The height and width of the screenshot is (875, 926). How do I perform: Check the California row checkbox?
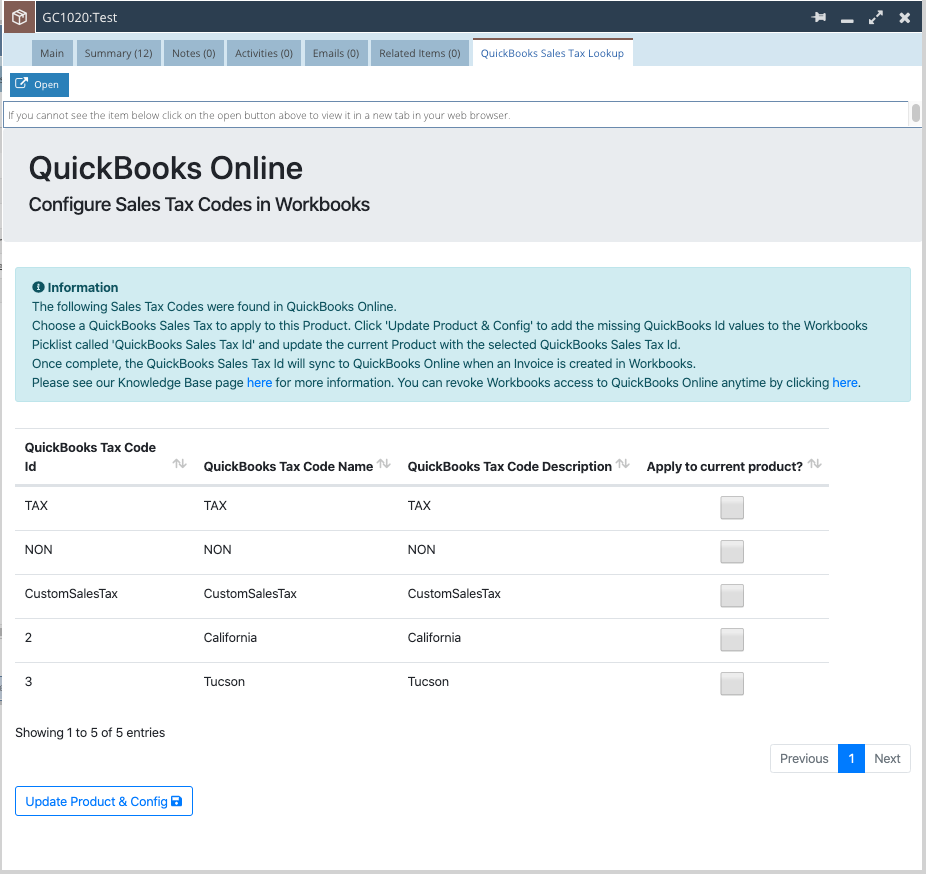732,639
